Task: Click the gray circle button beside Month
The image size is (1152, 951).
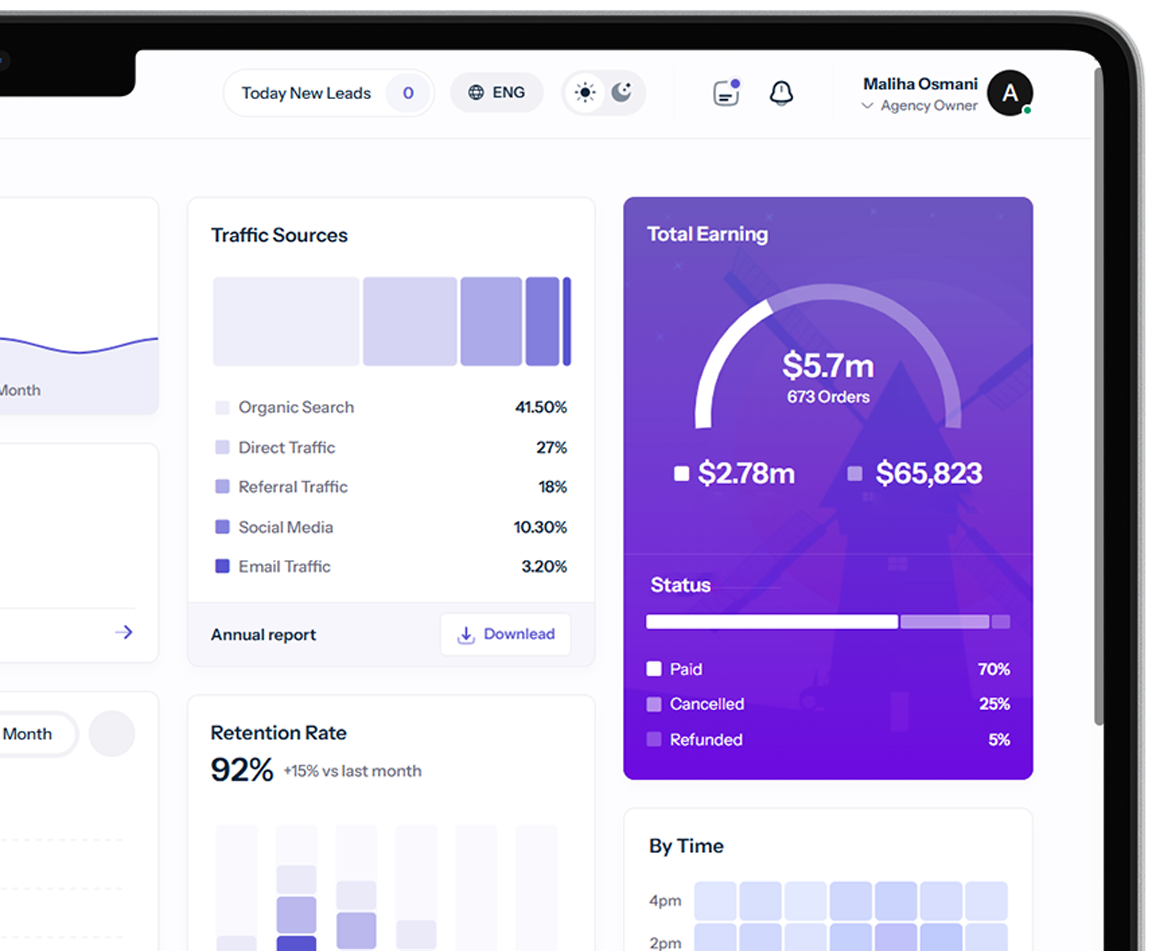Action: [112, 734]
